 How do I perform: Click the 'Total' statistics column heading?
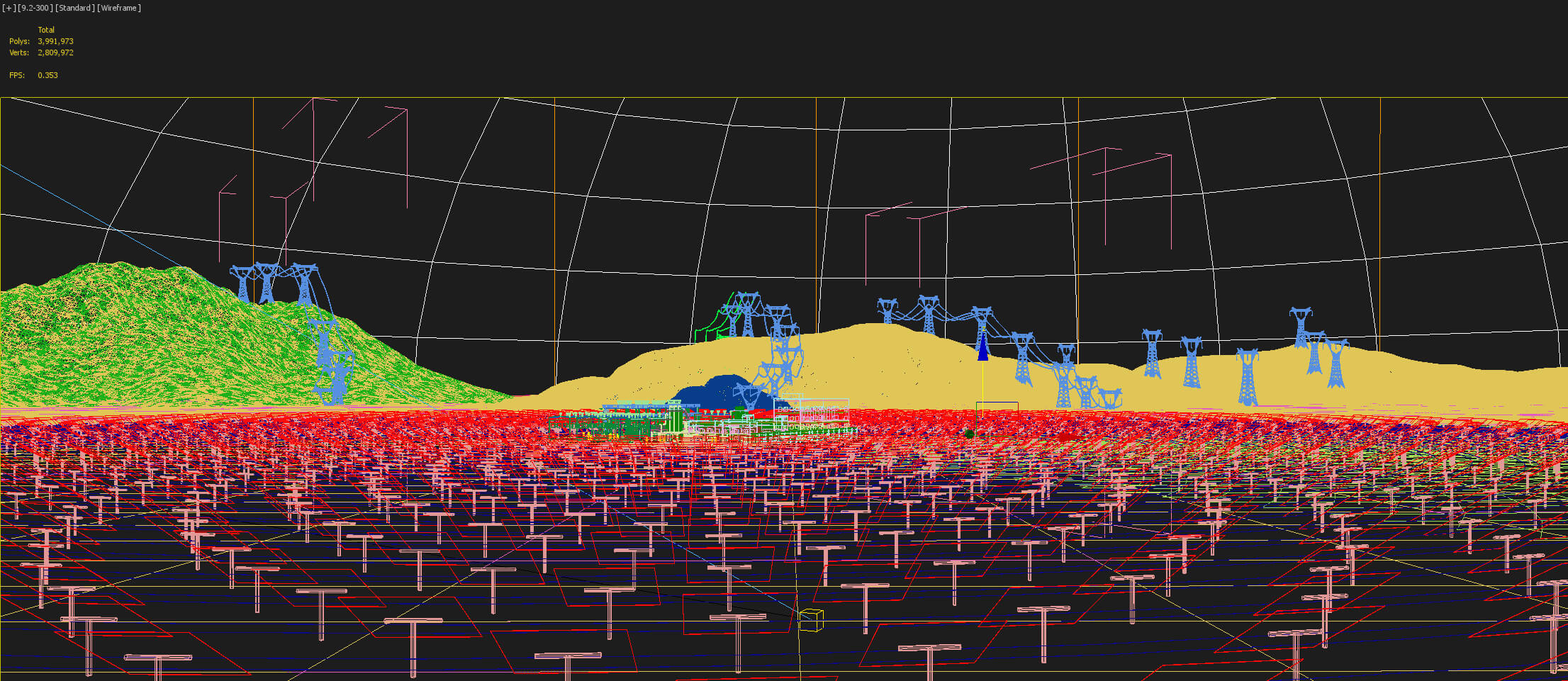pos(46,30)
